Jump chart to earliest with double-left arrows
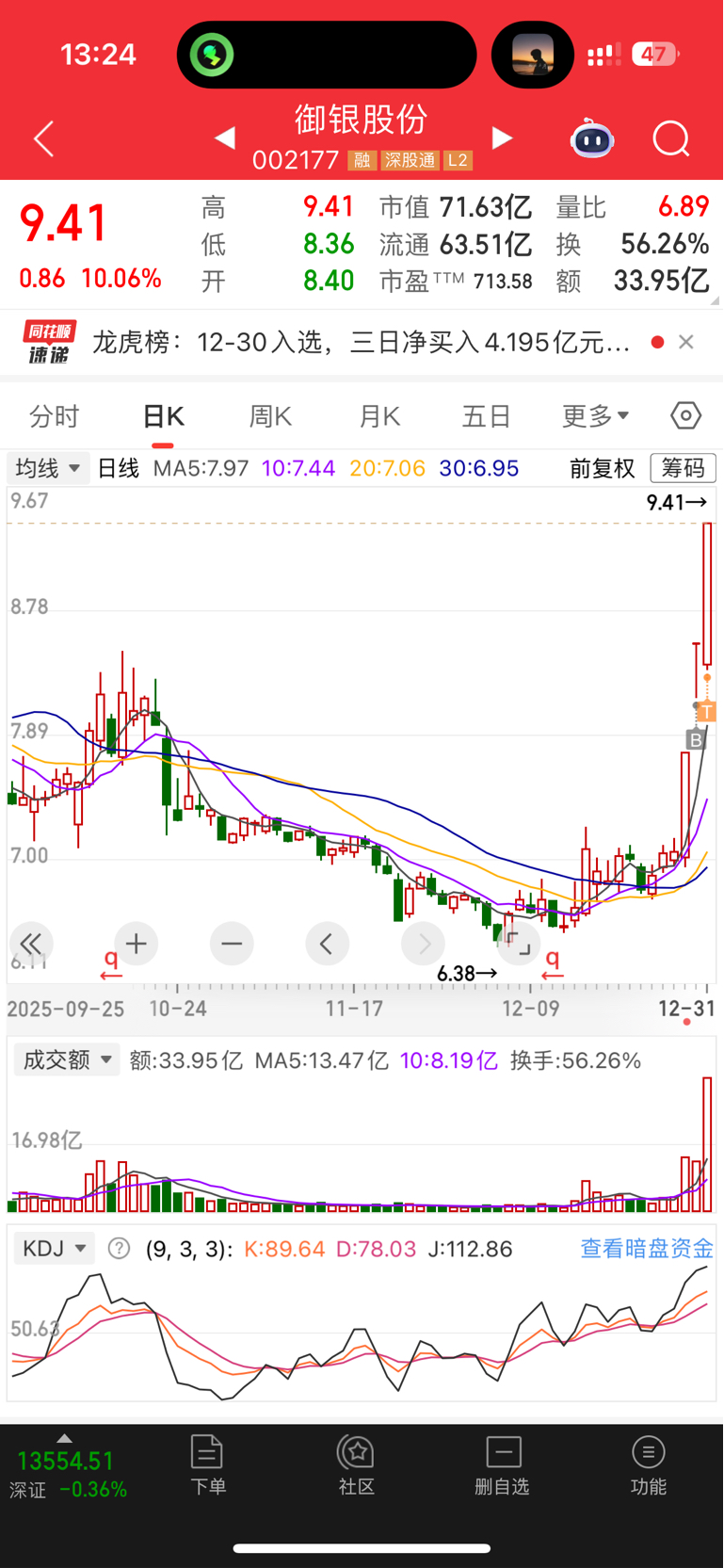The image size is (724, 1568). pos(31,944)
